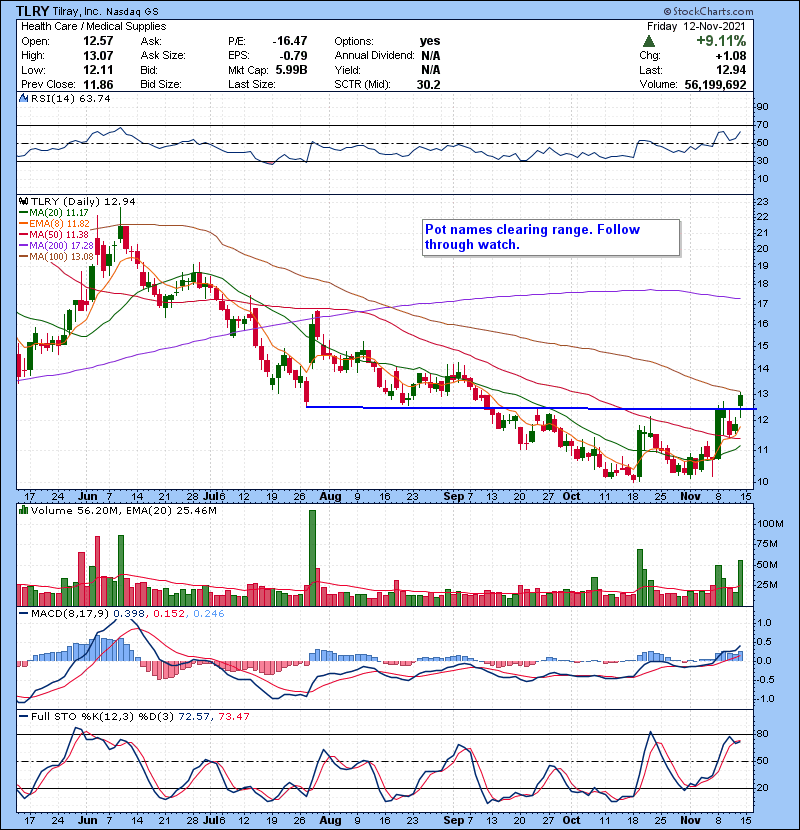This screenshot has width=800, height=830.
Task: Click the EMA(8) 11.82 legend entry
Action: [x=55, y=223]
